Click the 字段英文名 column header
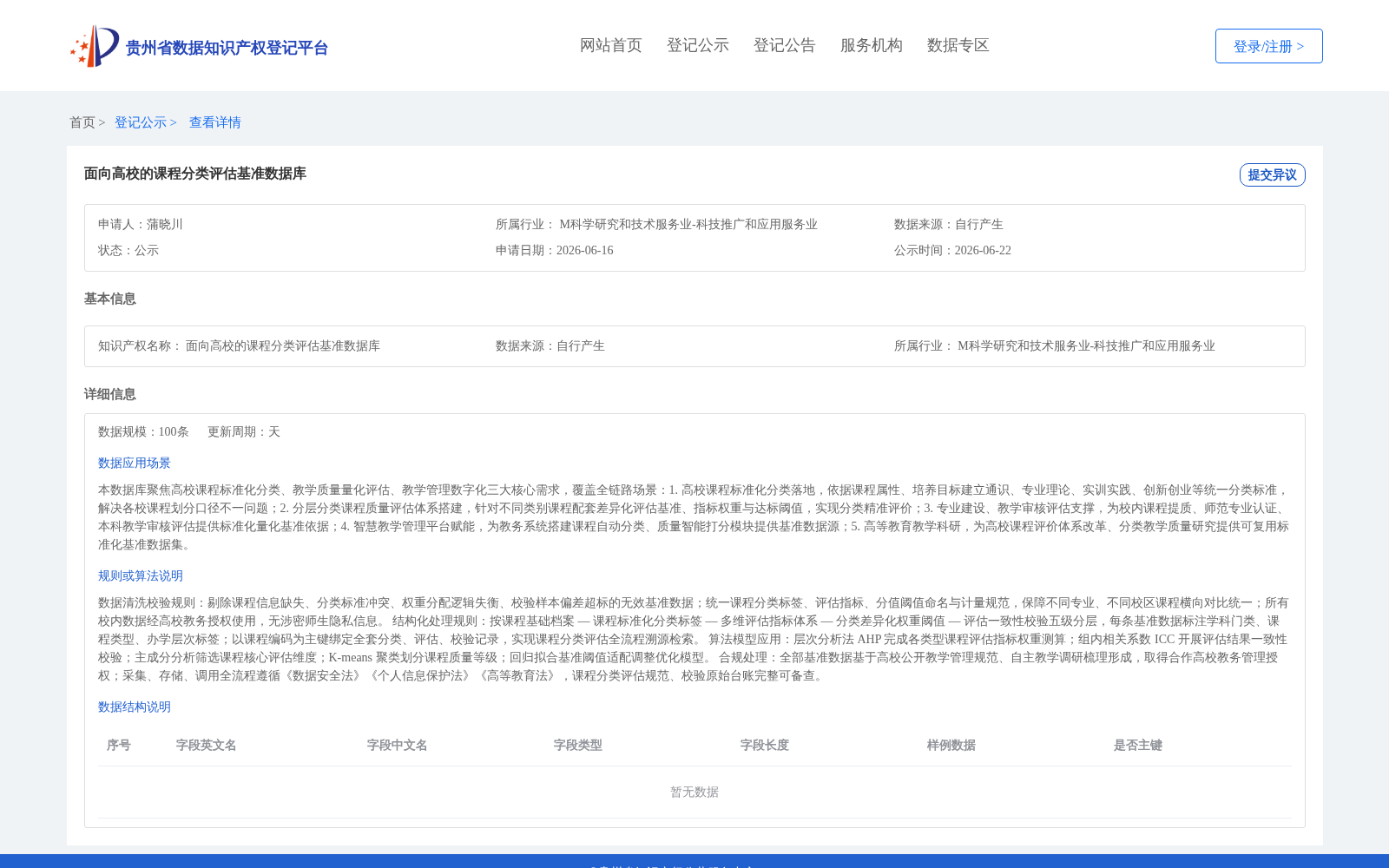Screen dimensions: 1389x868 207,745
